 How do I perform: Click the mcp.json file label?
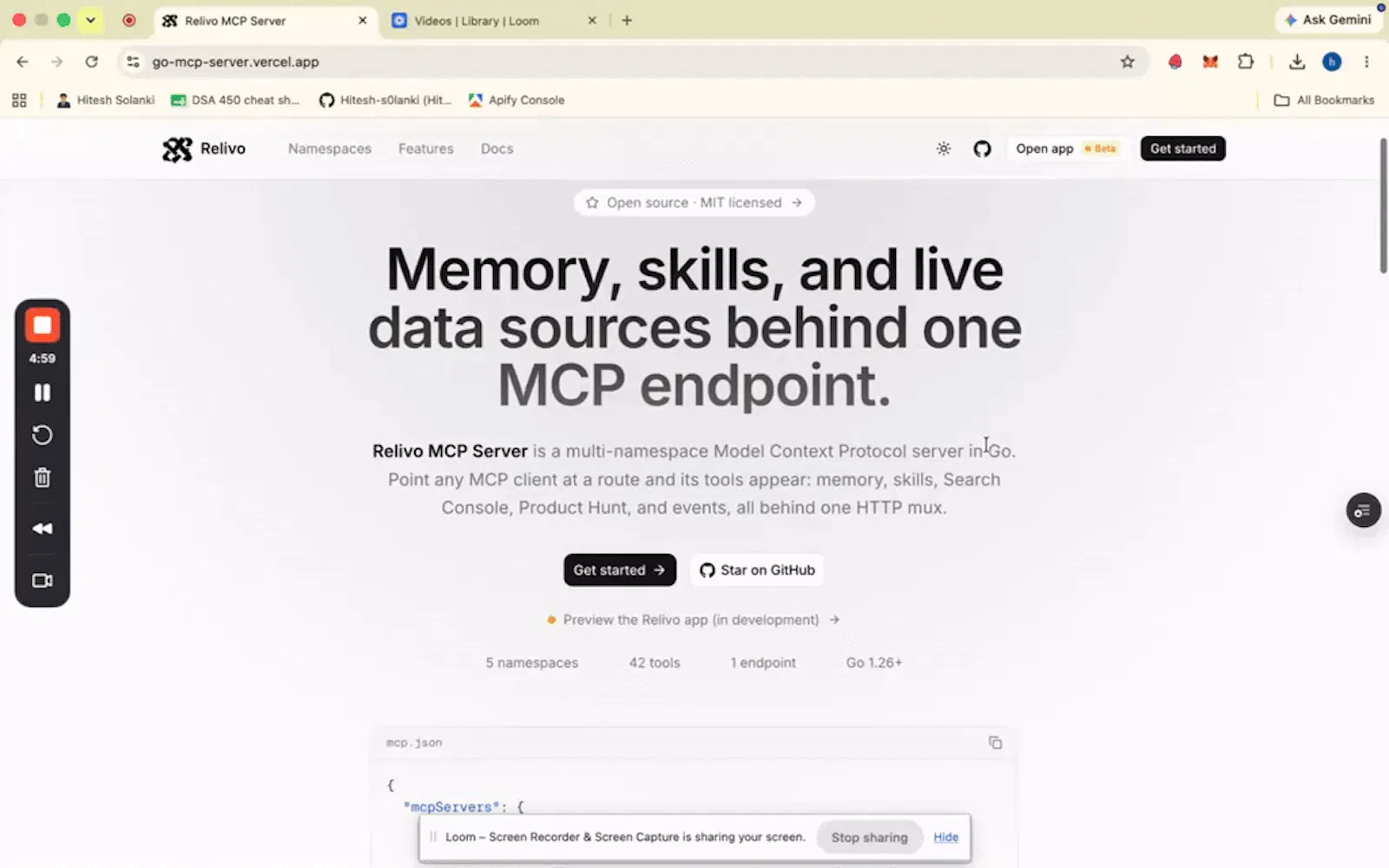414,743
